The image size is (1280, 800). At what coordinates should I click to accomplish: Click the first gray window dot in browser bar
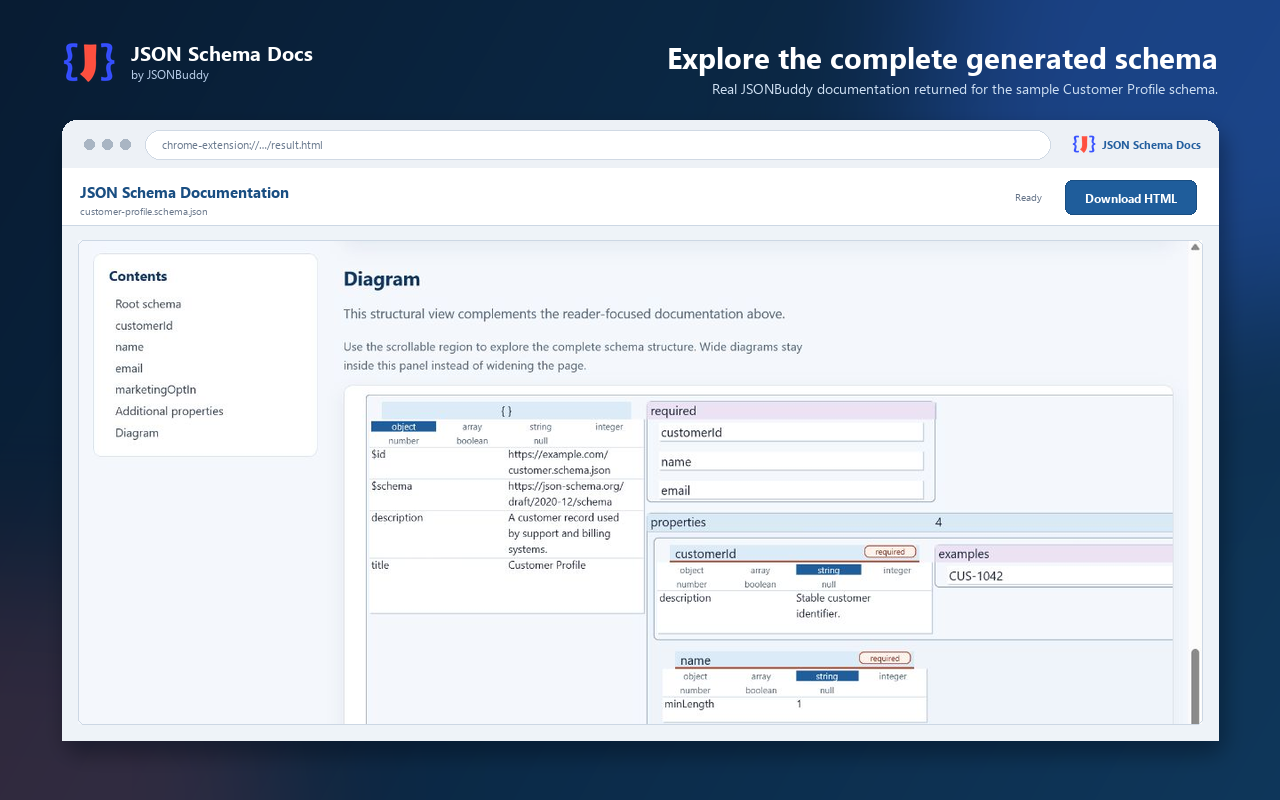click(89, 145)
